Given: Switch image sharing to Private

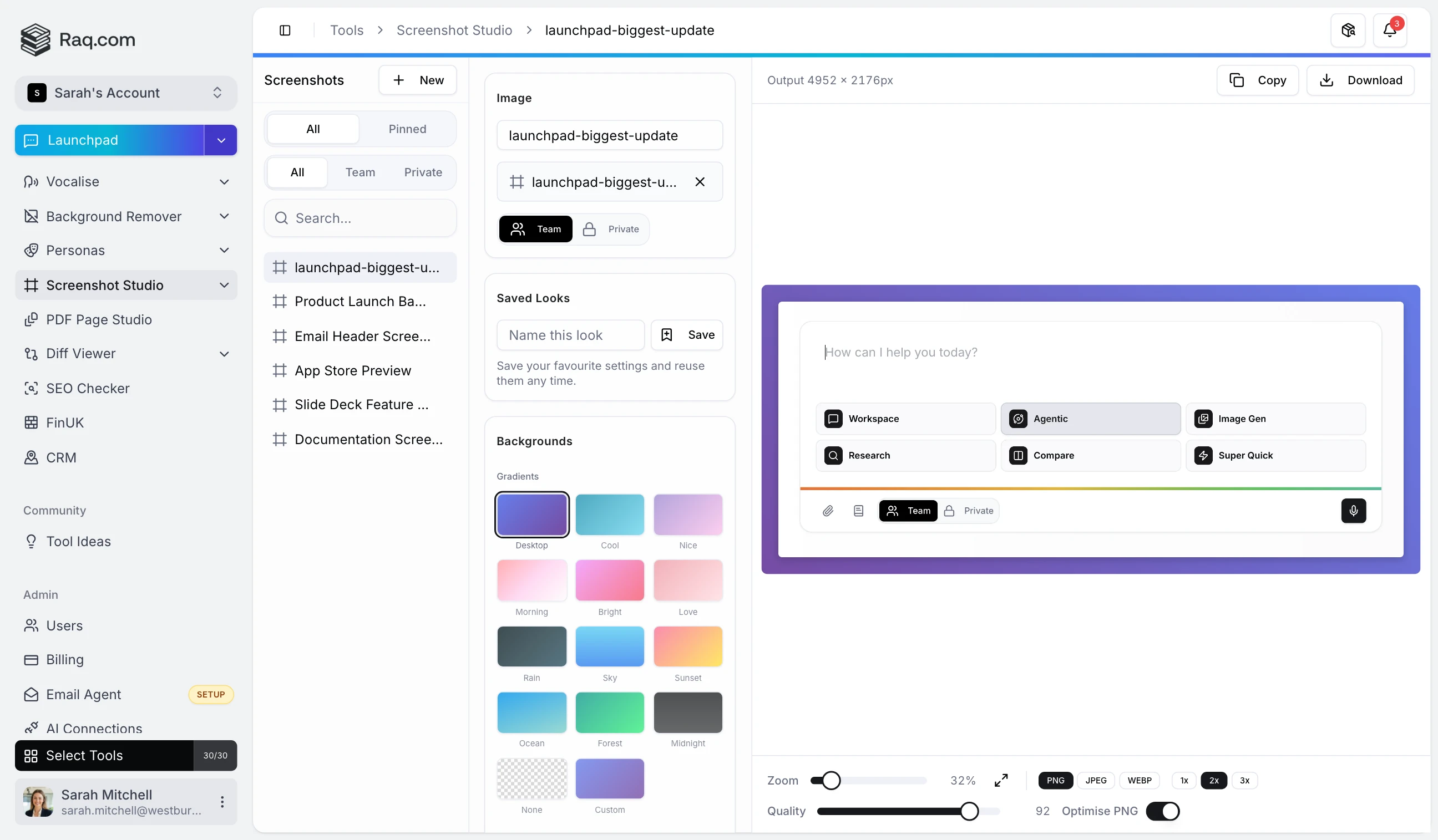Looking at the screenshot, I should [612, 228].
